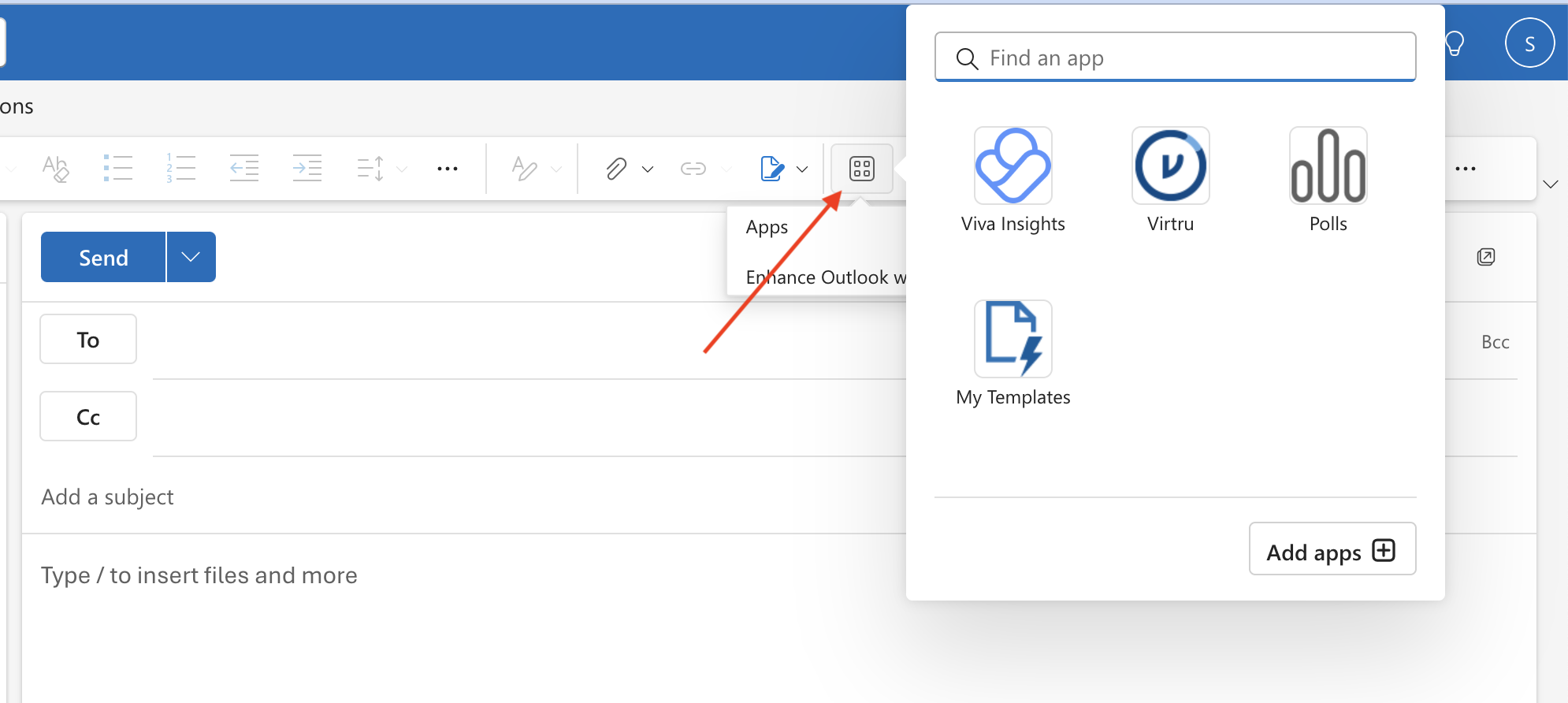This screenshot has height=703, width=1568.
Task: Open the tips lightbulb icon
Action: point(1454,43)
